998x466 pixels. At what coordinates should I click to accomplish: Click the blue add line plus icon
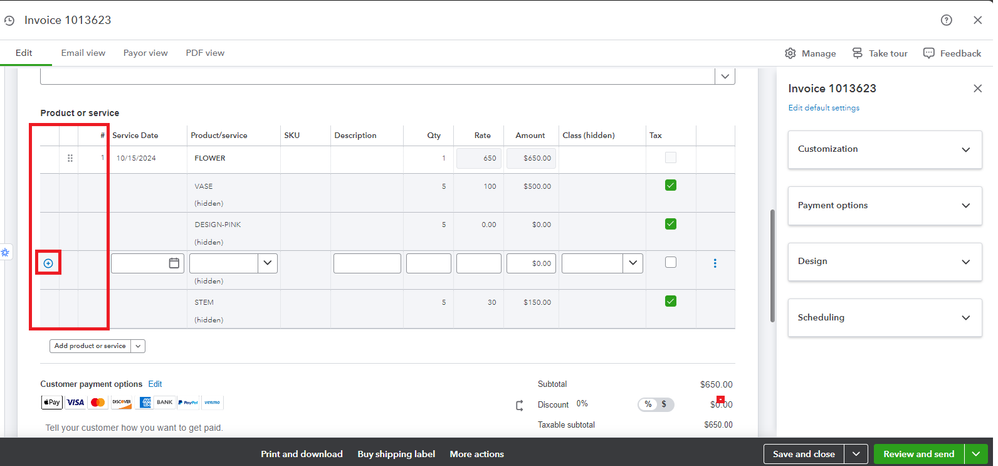tap(48, 263)
